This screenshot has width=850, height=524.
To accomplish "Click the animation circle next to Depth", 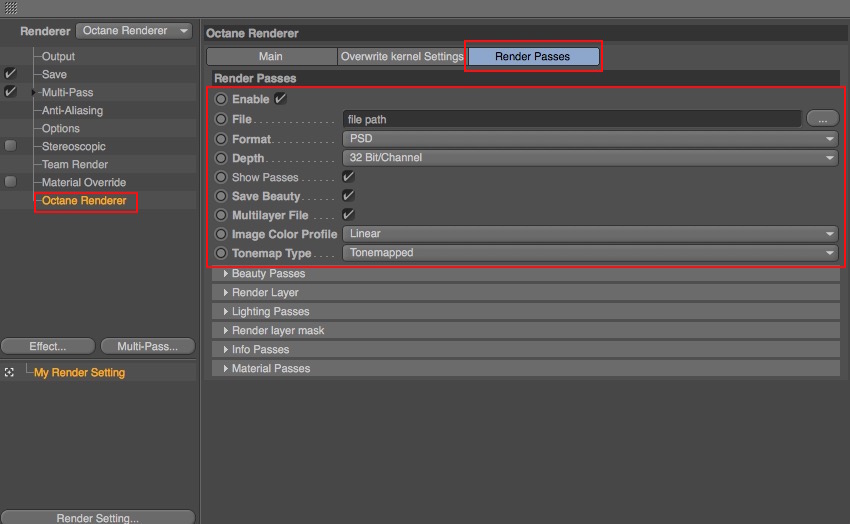I will pos(221,158).
